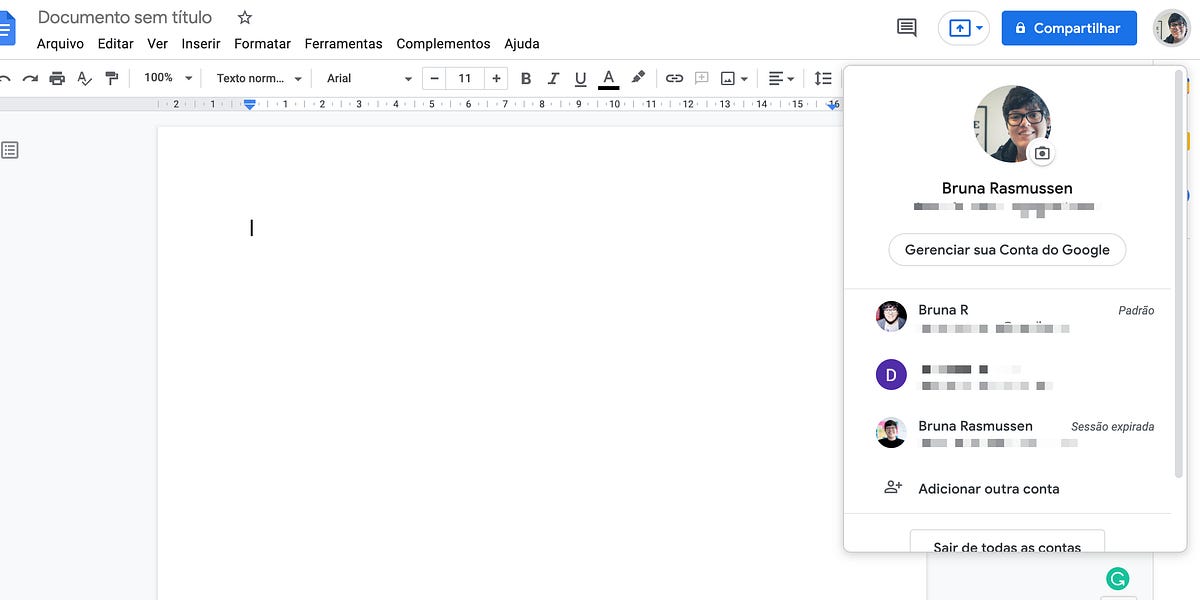Image resolution: width=1200 pixels, height=600 pixels.
Task: Select Gerenciar sua Conta do Google
Action: (x=1006, y=249)
